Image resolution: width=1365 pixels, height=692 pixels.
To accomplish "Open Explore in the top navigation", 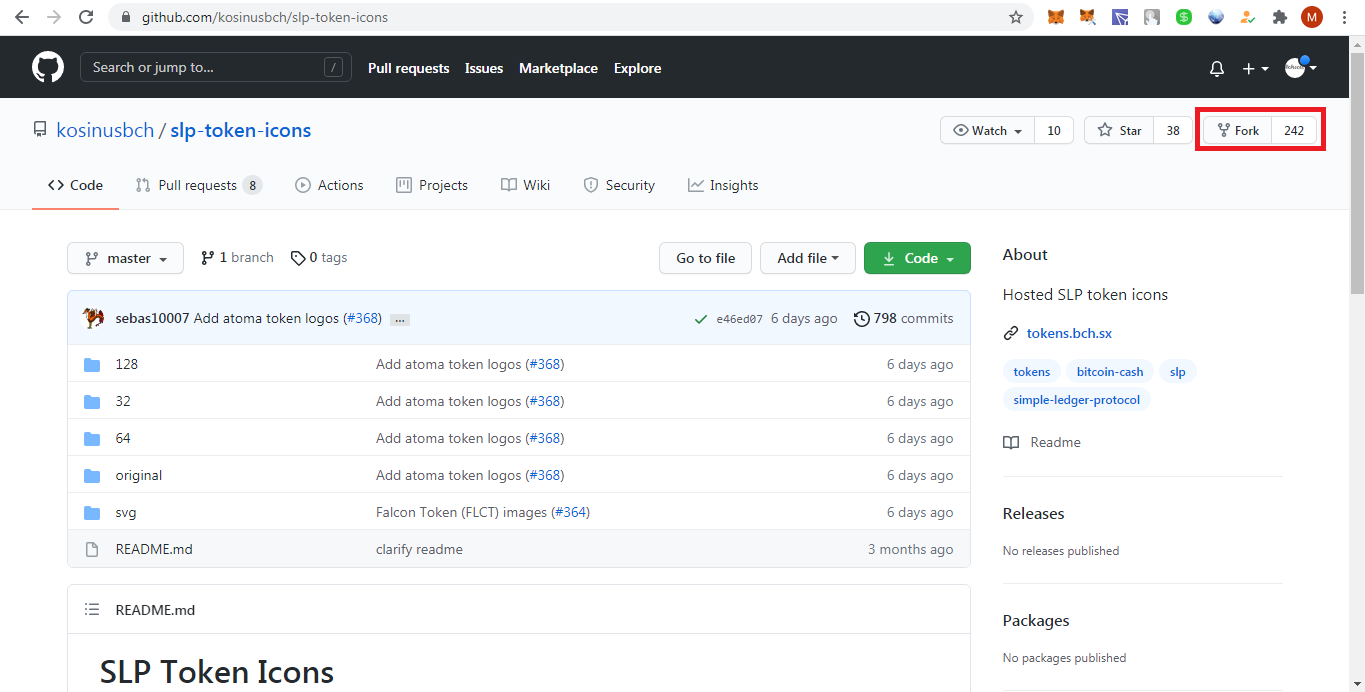I will click(637, 68).
